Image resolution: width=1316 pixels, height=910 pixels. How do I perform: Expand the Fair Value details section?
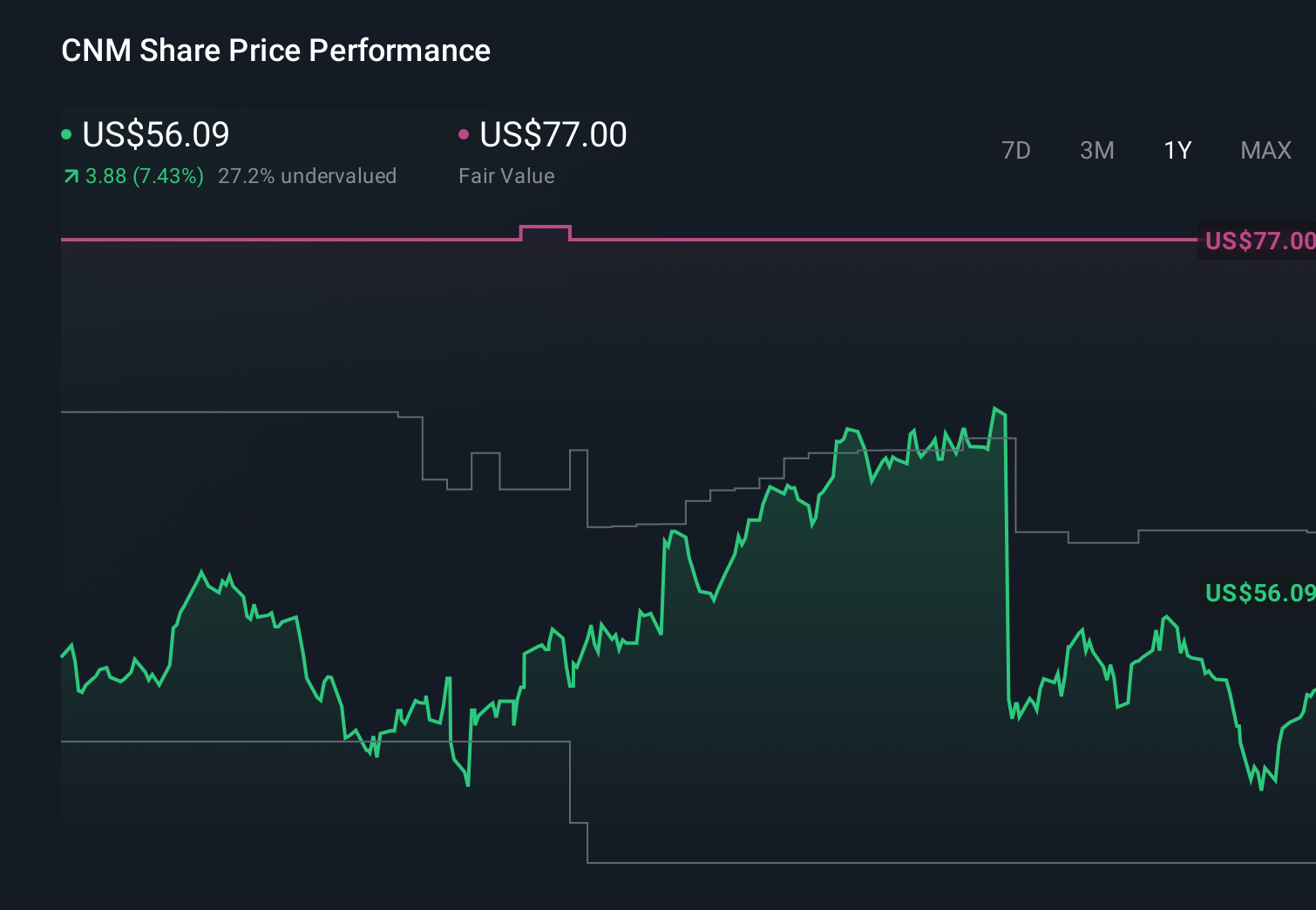506,176
